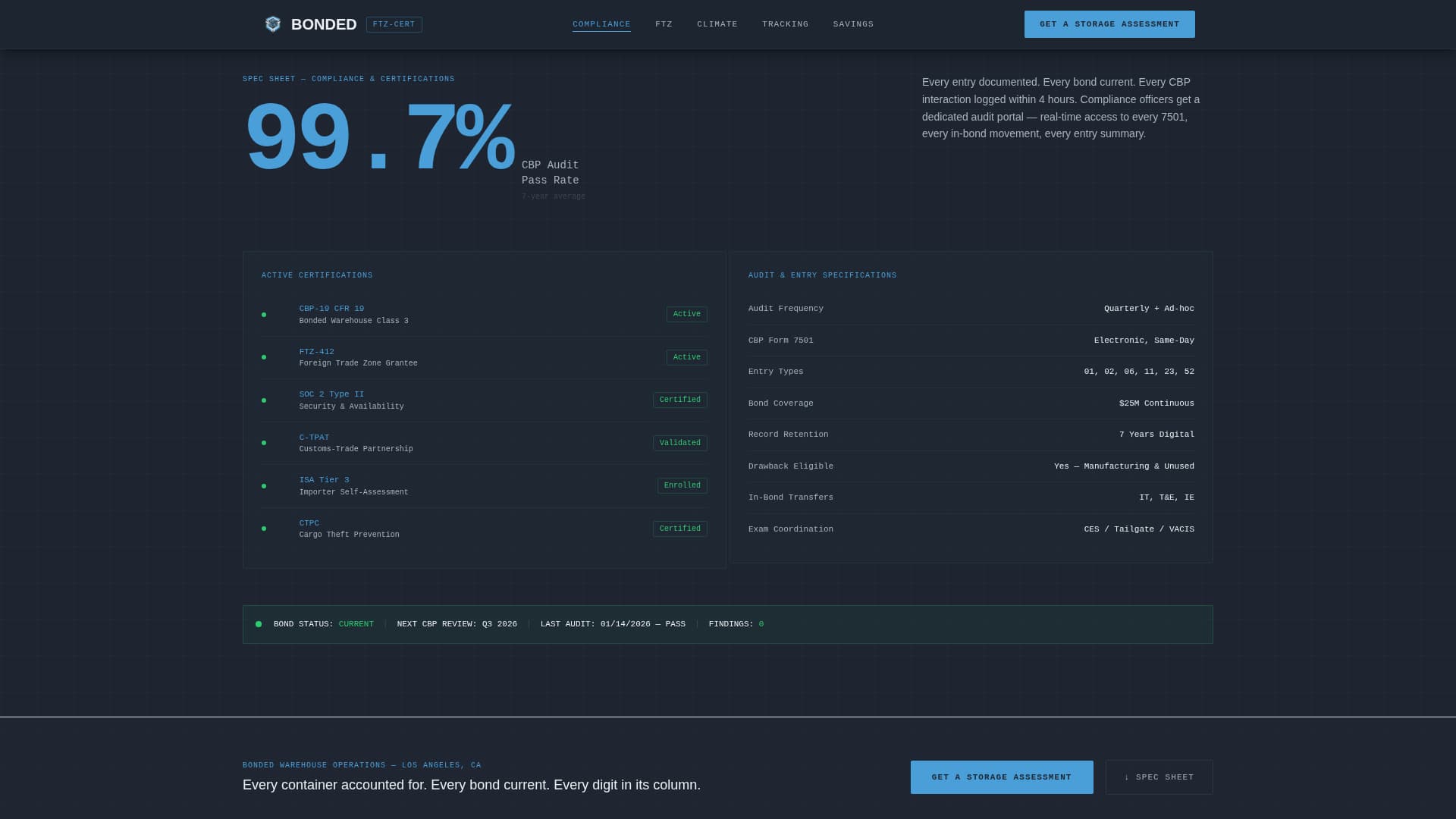The image size is (1456, 819).
Task: Select FTZ in the navigation menu
Action: pos(664,24)
